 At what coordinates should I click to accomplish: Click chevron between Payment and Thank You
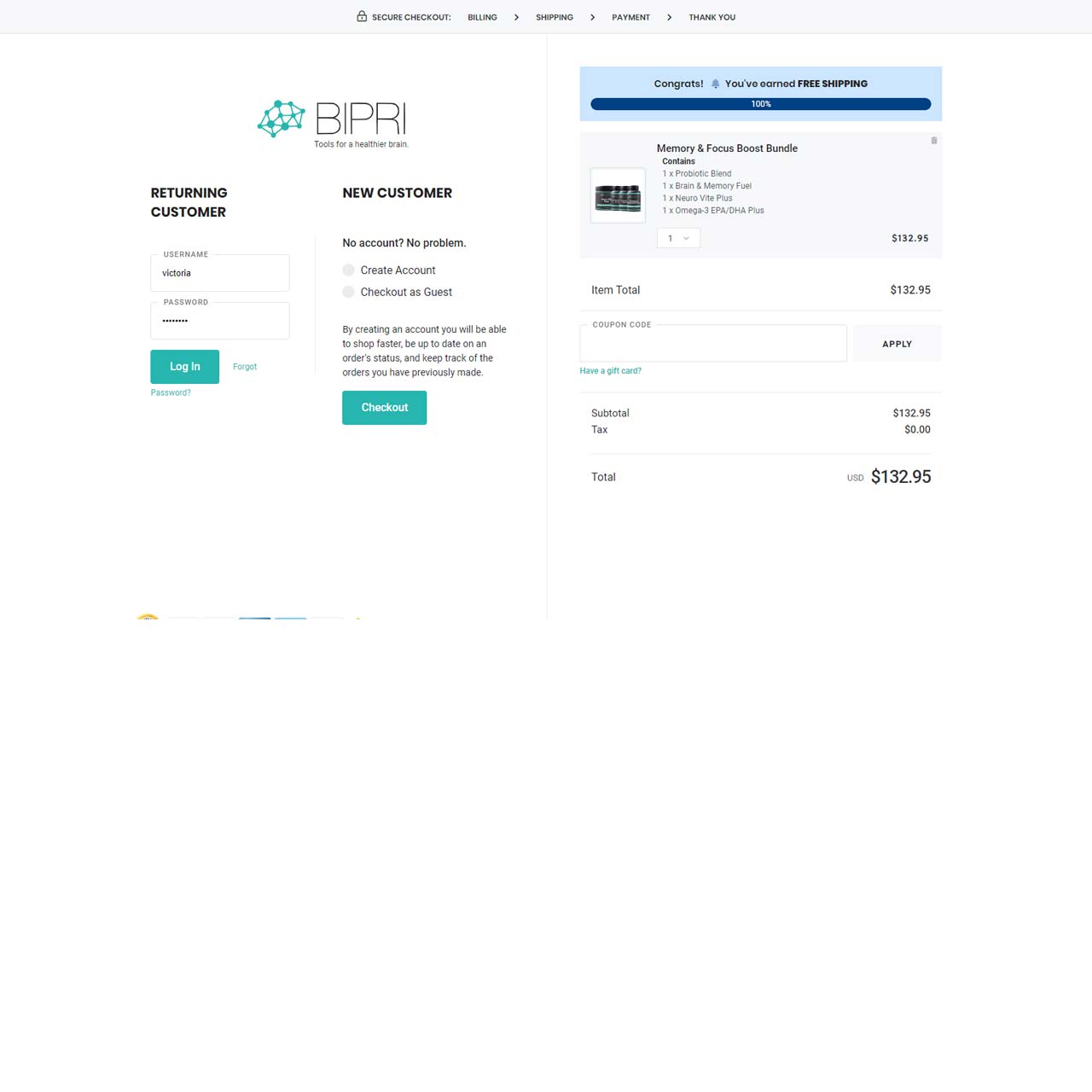[x=669, y=17]
